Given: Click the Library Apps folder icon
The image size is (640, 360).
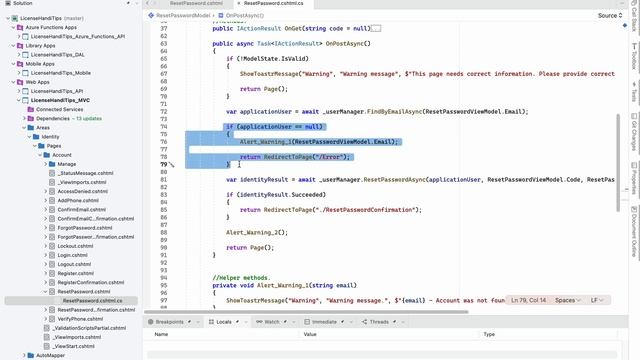Looking at the screenshot, I should 20,46.
